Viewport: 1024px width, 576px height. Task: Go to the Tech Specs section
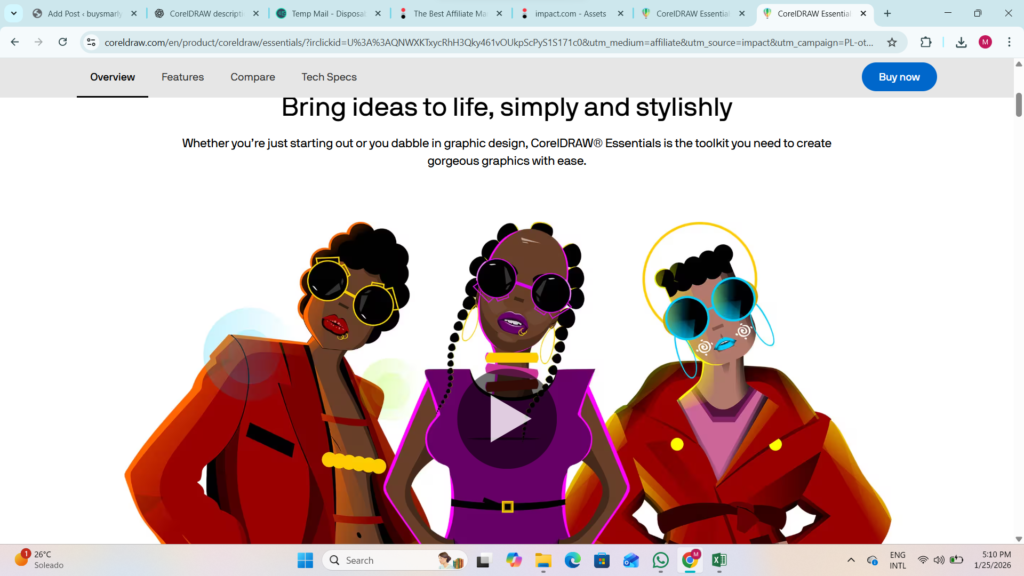[x=329, y=77]
